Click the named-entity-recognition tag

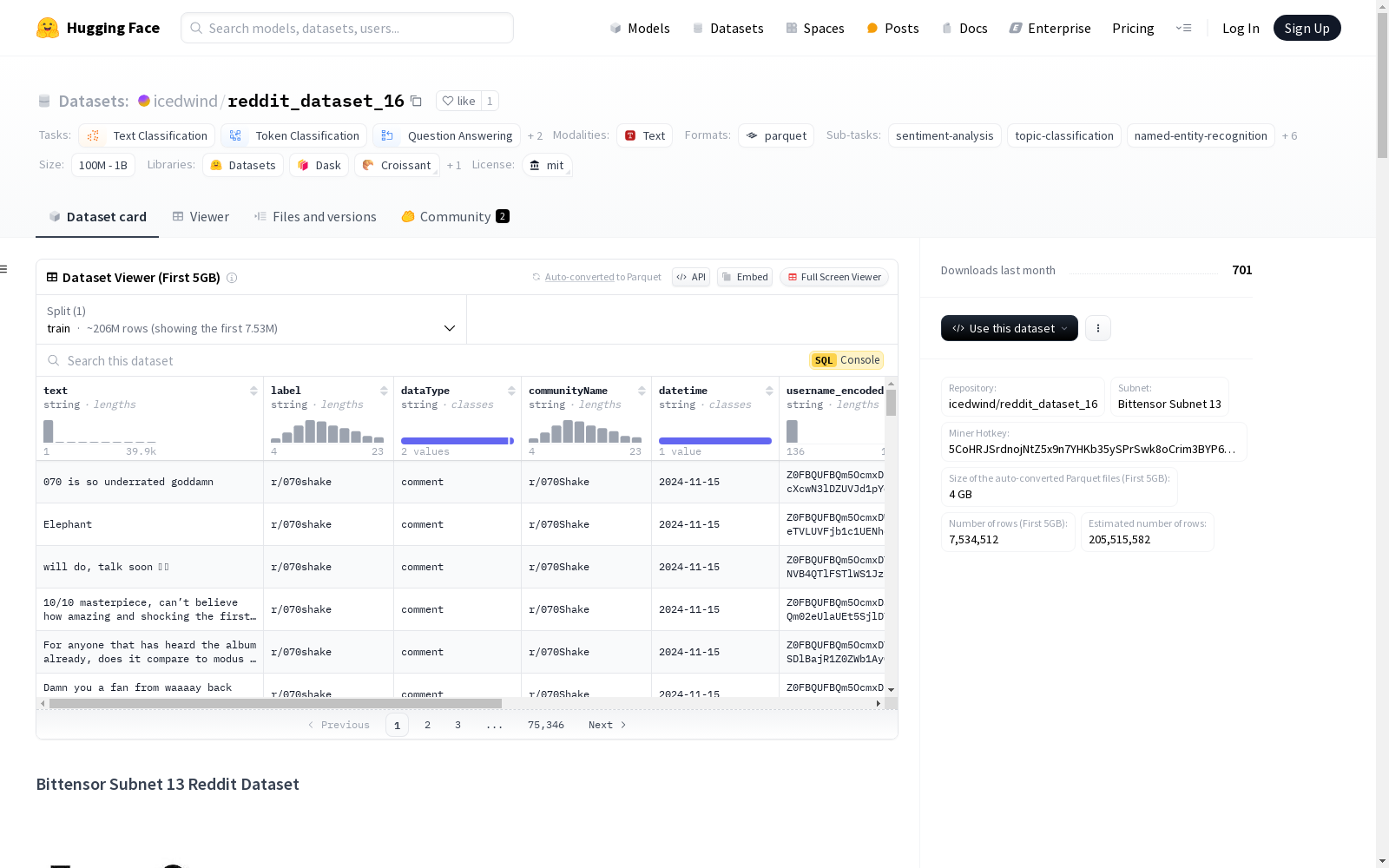coord(1201,136)
